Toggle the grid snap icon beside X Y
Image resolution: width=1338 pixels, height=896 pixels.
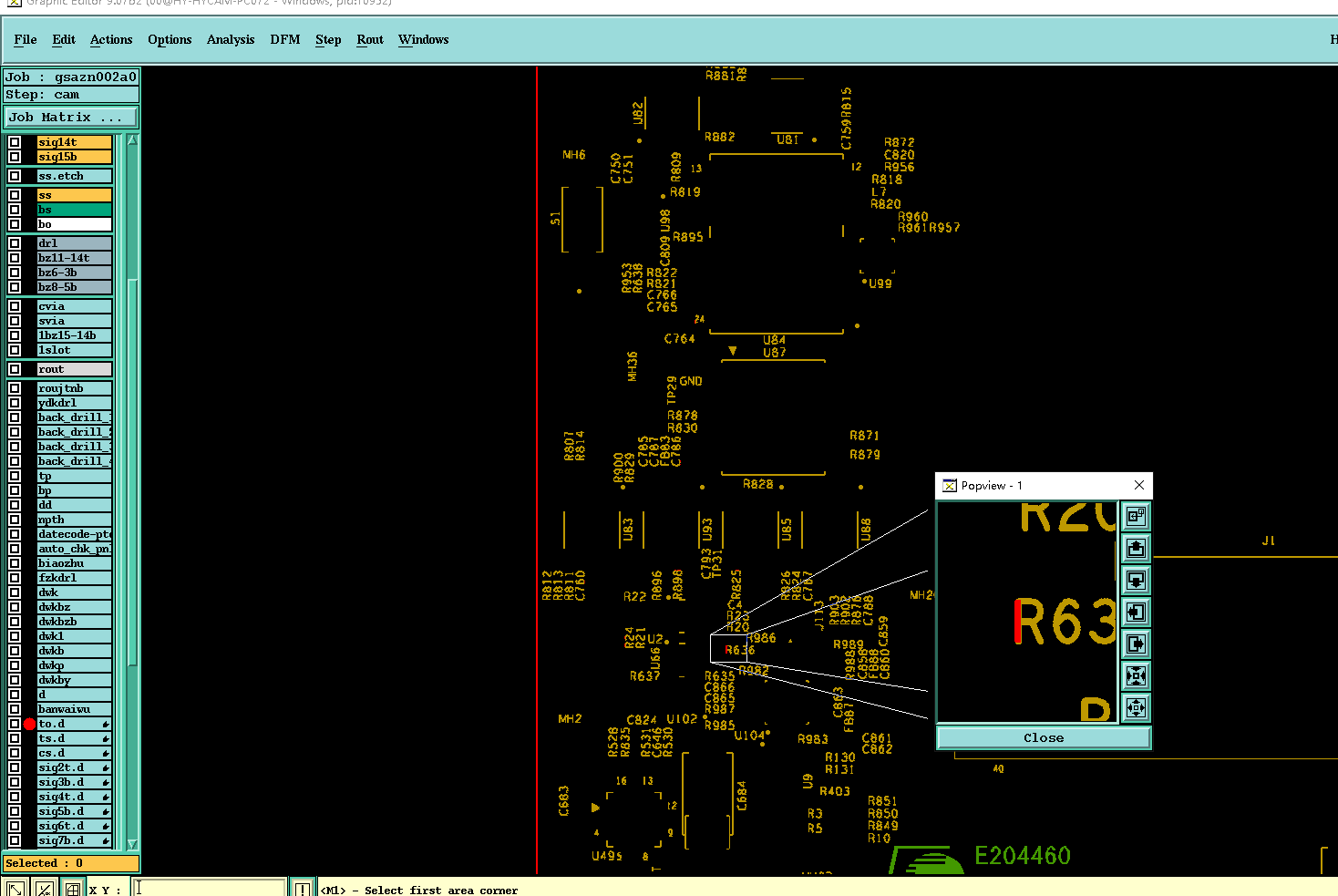tap(73, 889)
